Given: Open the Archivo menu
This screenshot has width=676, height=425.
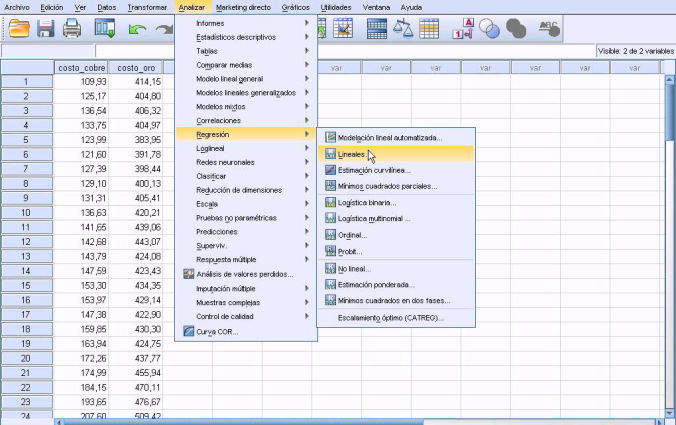Looking at the screenshot, I should [17, 7].
